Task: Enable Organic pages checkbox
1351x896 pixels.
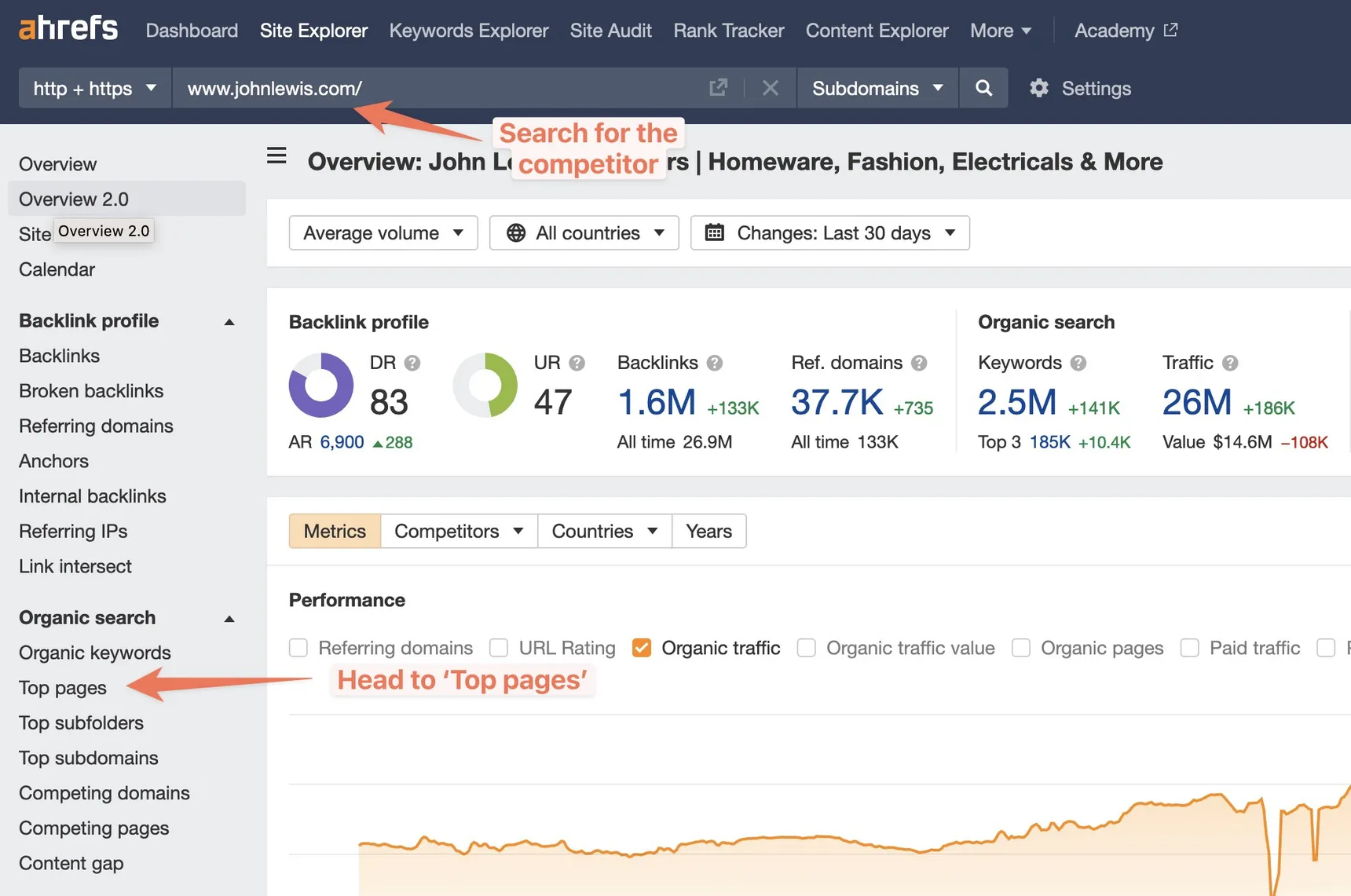Action: point(1021,648)
